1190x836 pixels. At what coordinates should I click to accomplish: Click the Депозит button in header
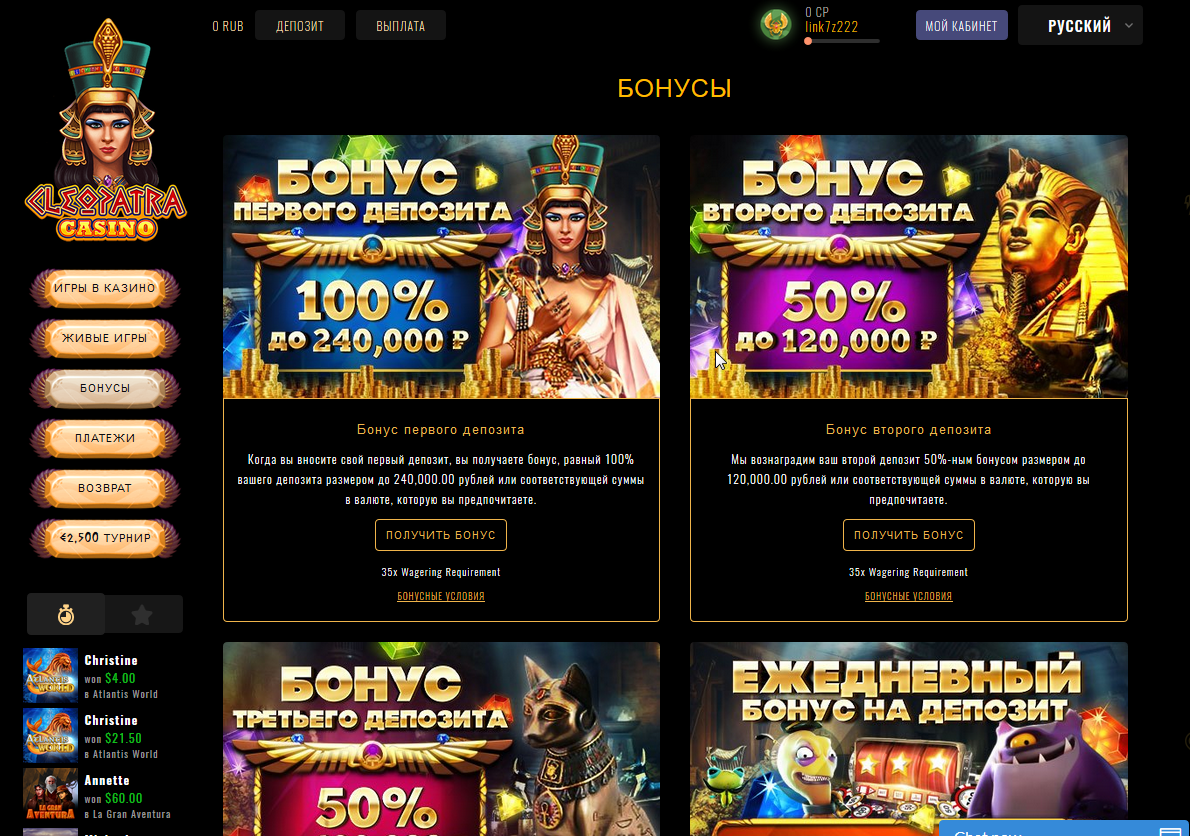[x=300, y=26]
